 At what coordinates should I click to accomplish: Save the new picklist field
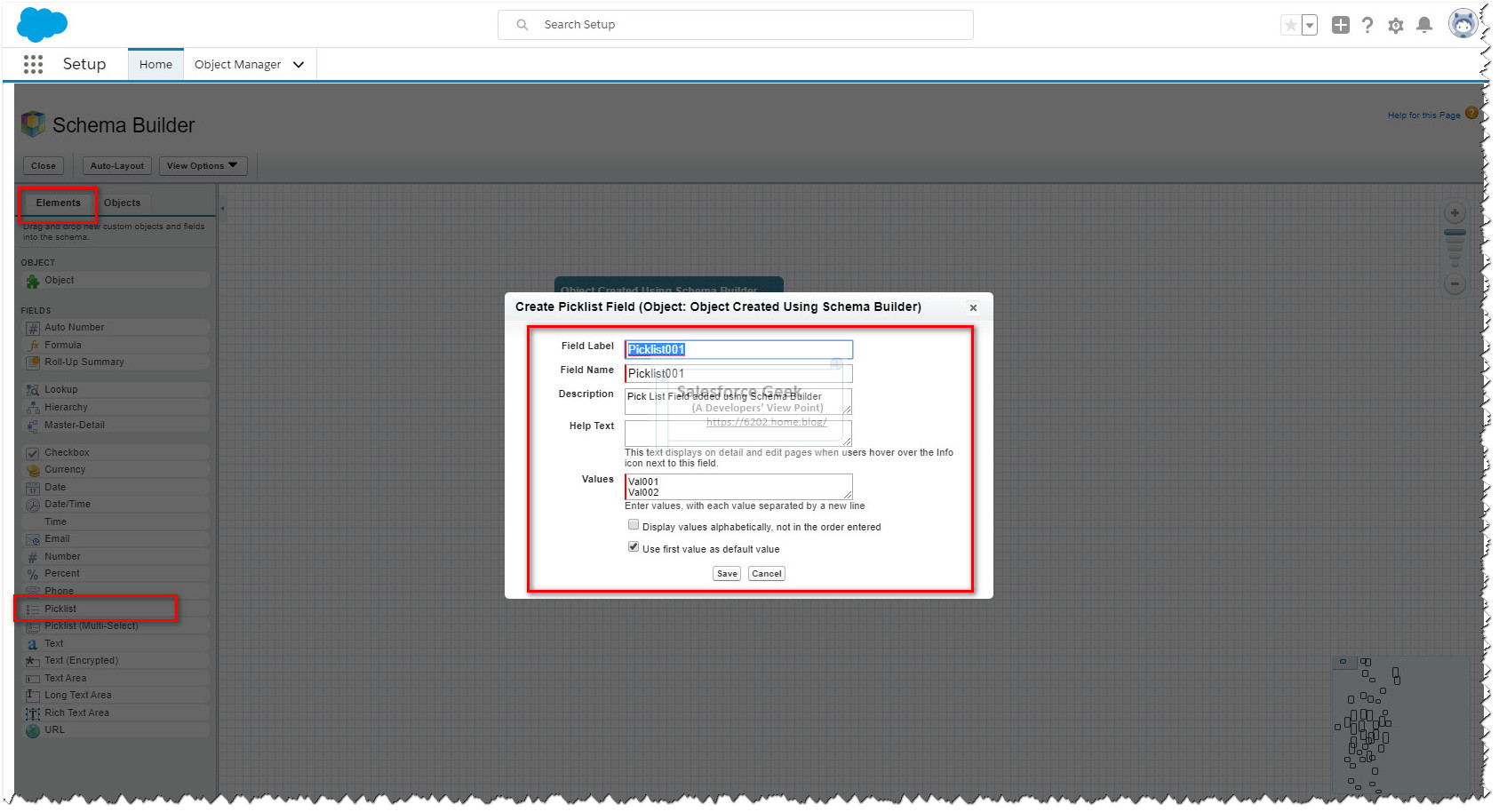coord(727,574)
